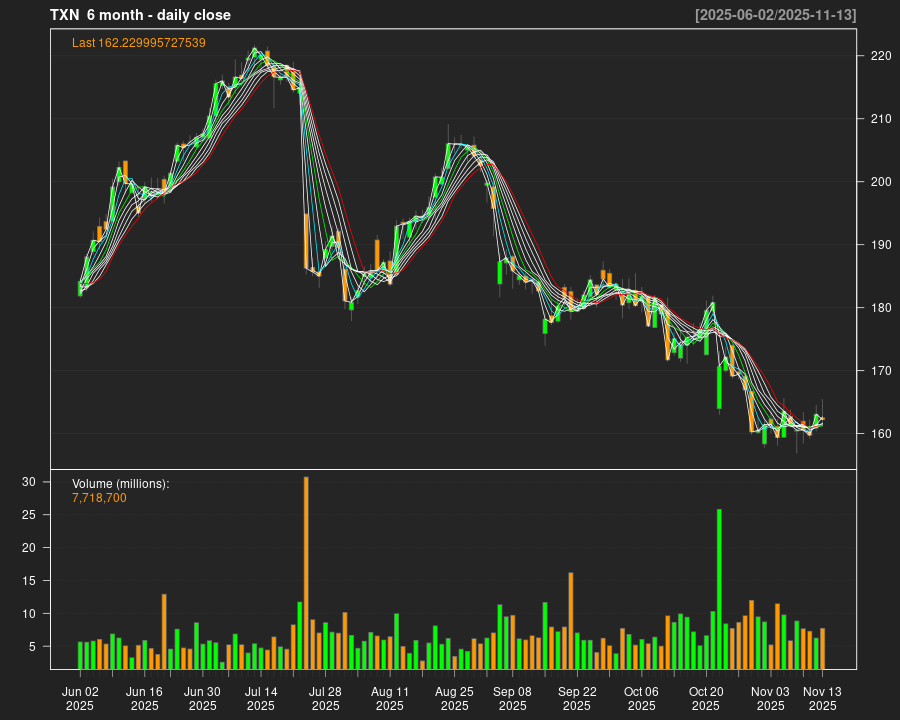900x720 pixels.
Task: Select the Oct 20 2025 date tick
Action: tap(706, 698)
